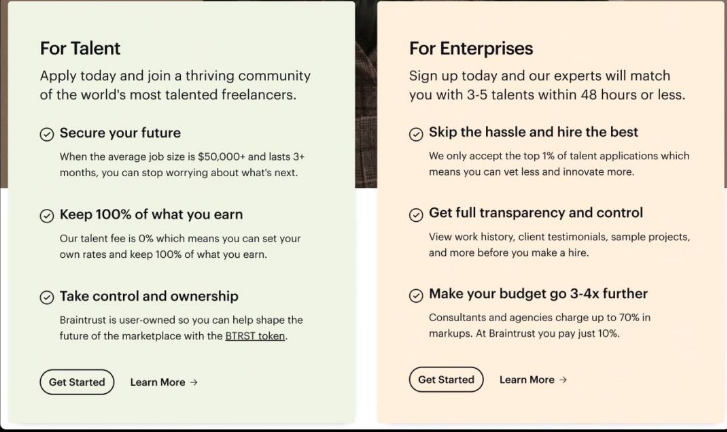Click the Secure your future title
Image resolution: width=727 pixels, height=432 pixels.
click(120, 133)
